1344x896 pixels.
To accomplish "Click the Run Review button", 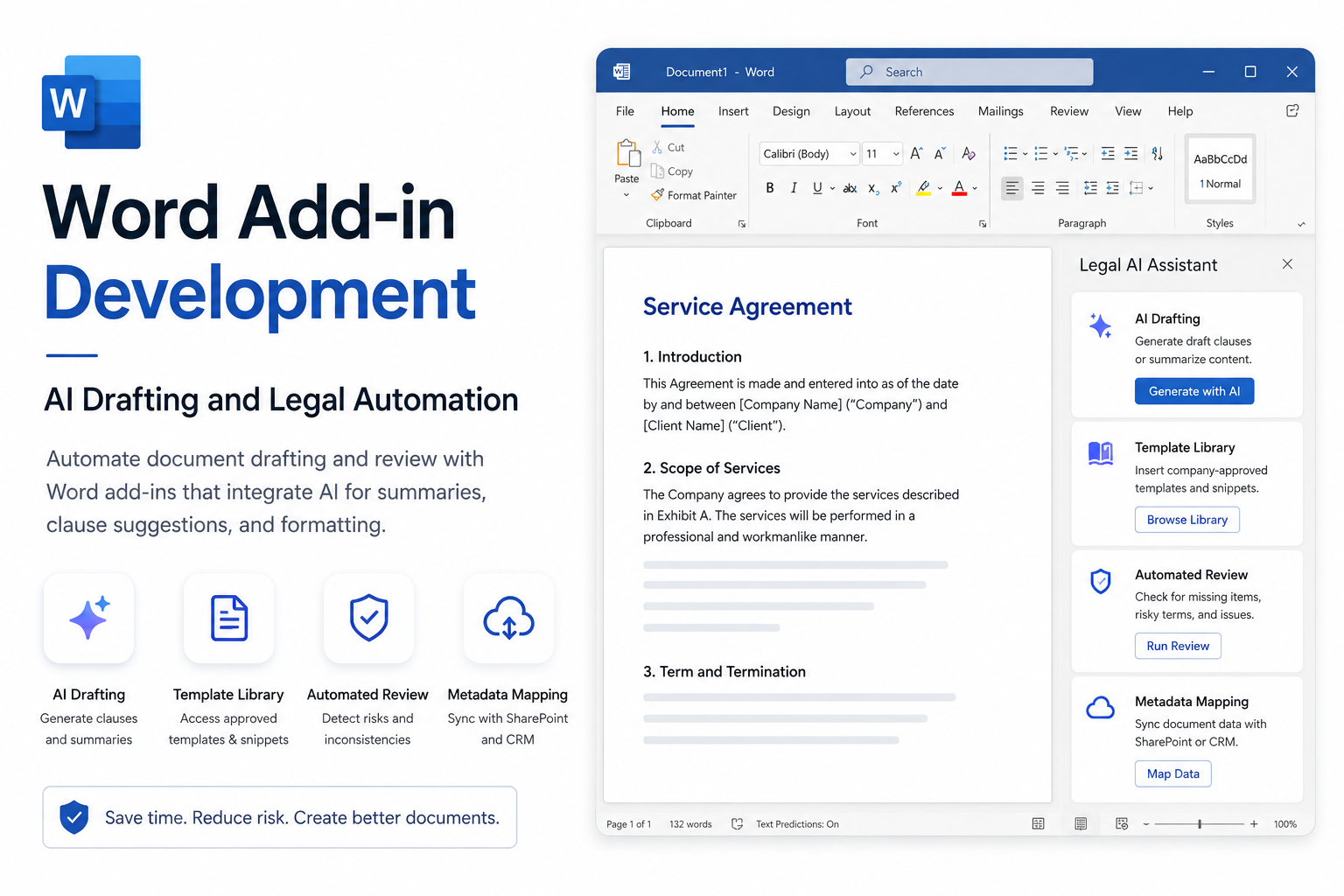I will coord(1178,646).
